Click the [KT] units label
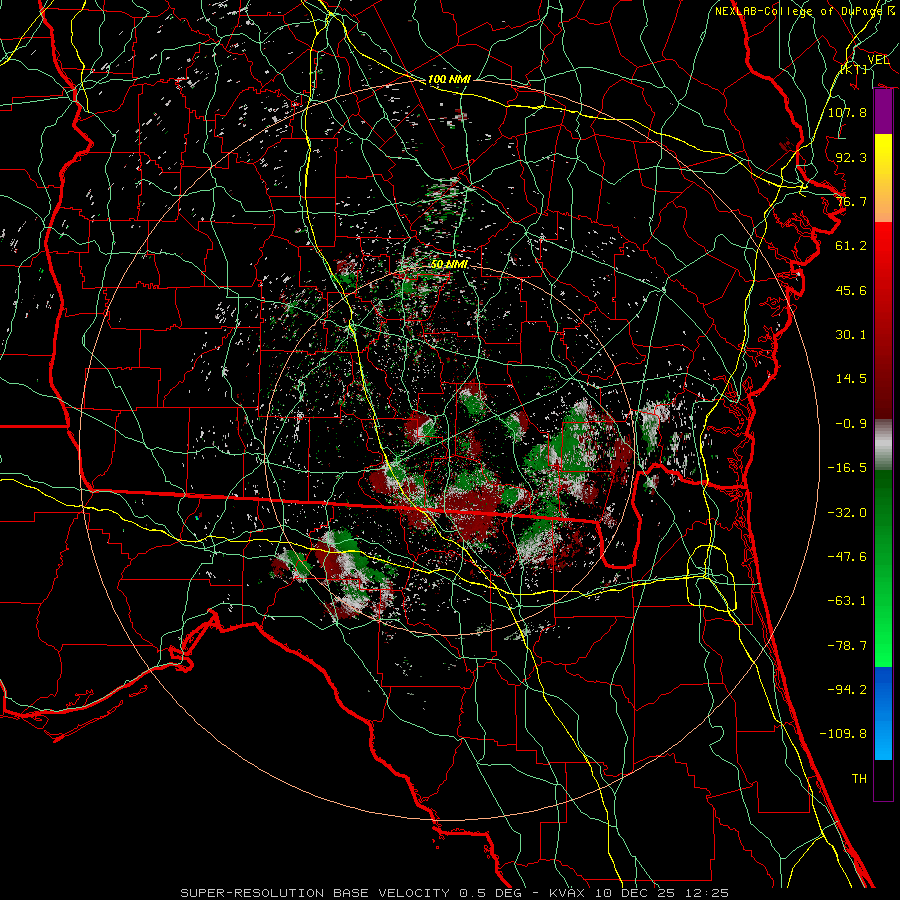 [x=854, y=70]
